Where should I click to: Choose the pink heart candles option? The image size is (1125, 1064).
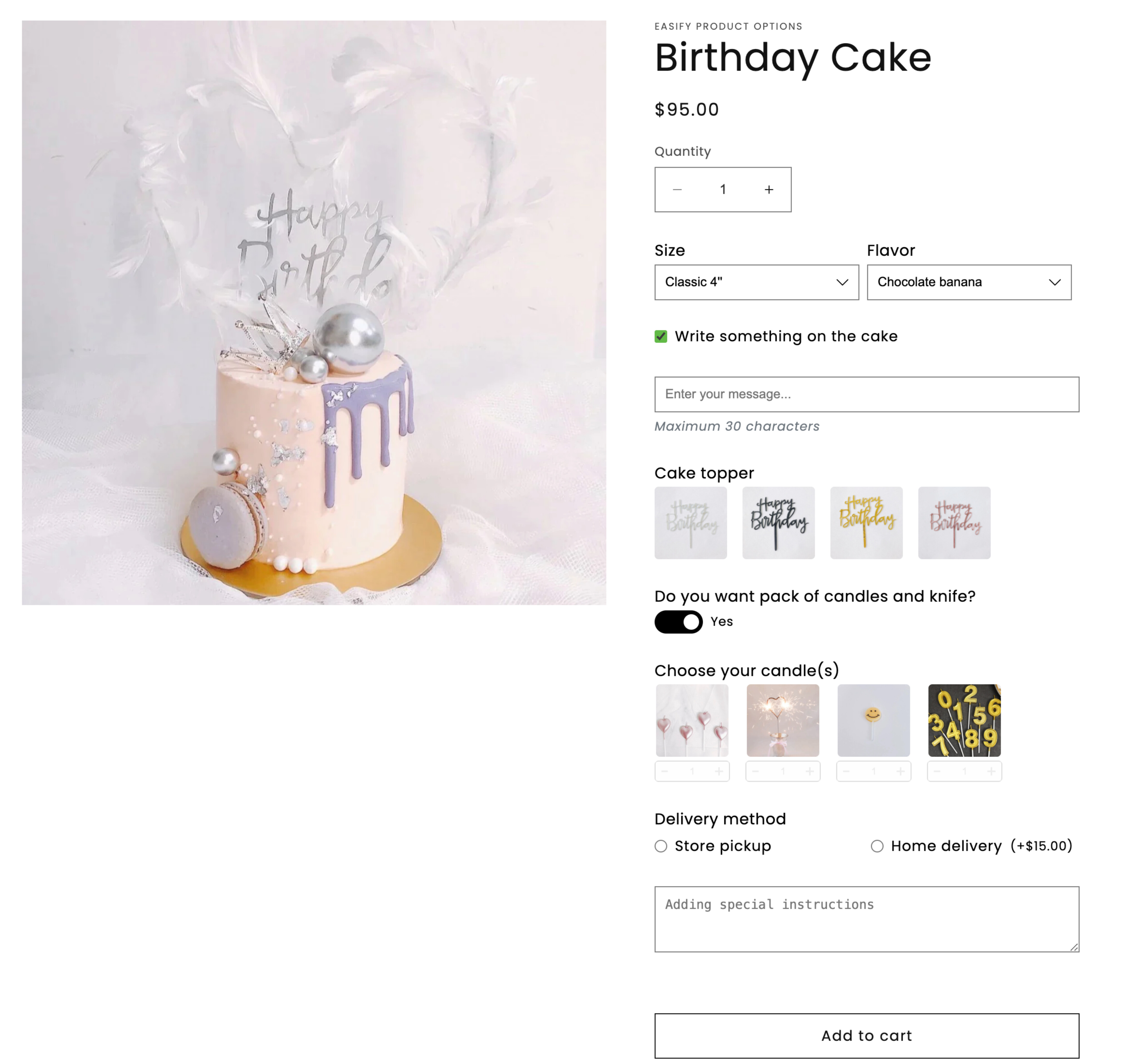tap(692, 720)
